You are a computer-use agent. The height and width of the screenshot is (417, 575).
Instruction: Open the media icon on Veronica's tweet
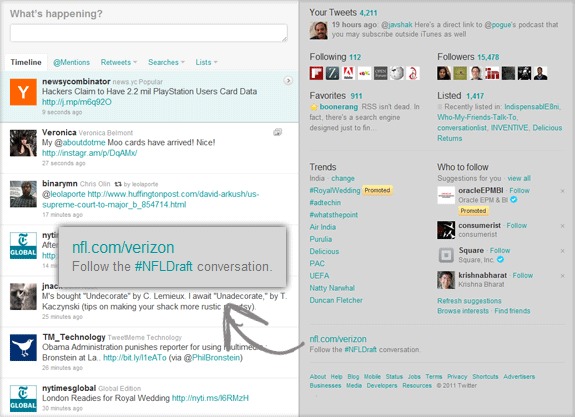[278, 132]
